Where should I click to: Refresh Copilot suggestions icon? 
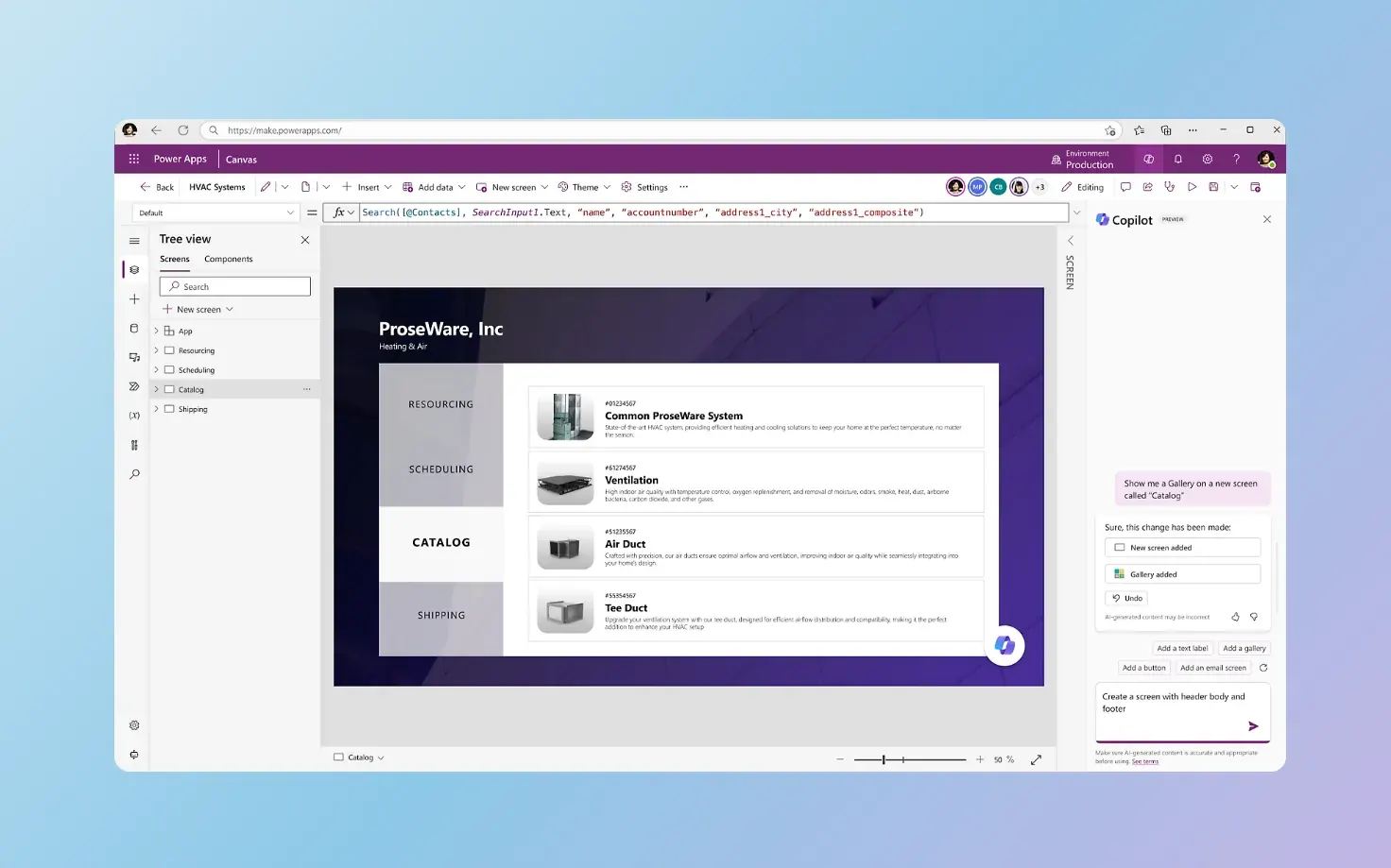click(1263, 668)
